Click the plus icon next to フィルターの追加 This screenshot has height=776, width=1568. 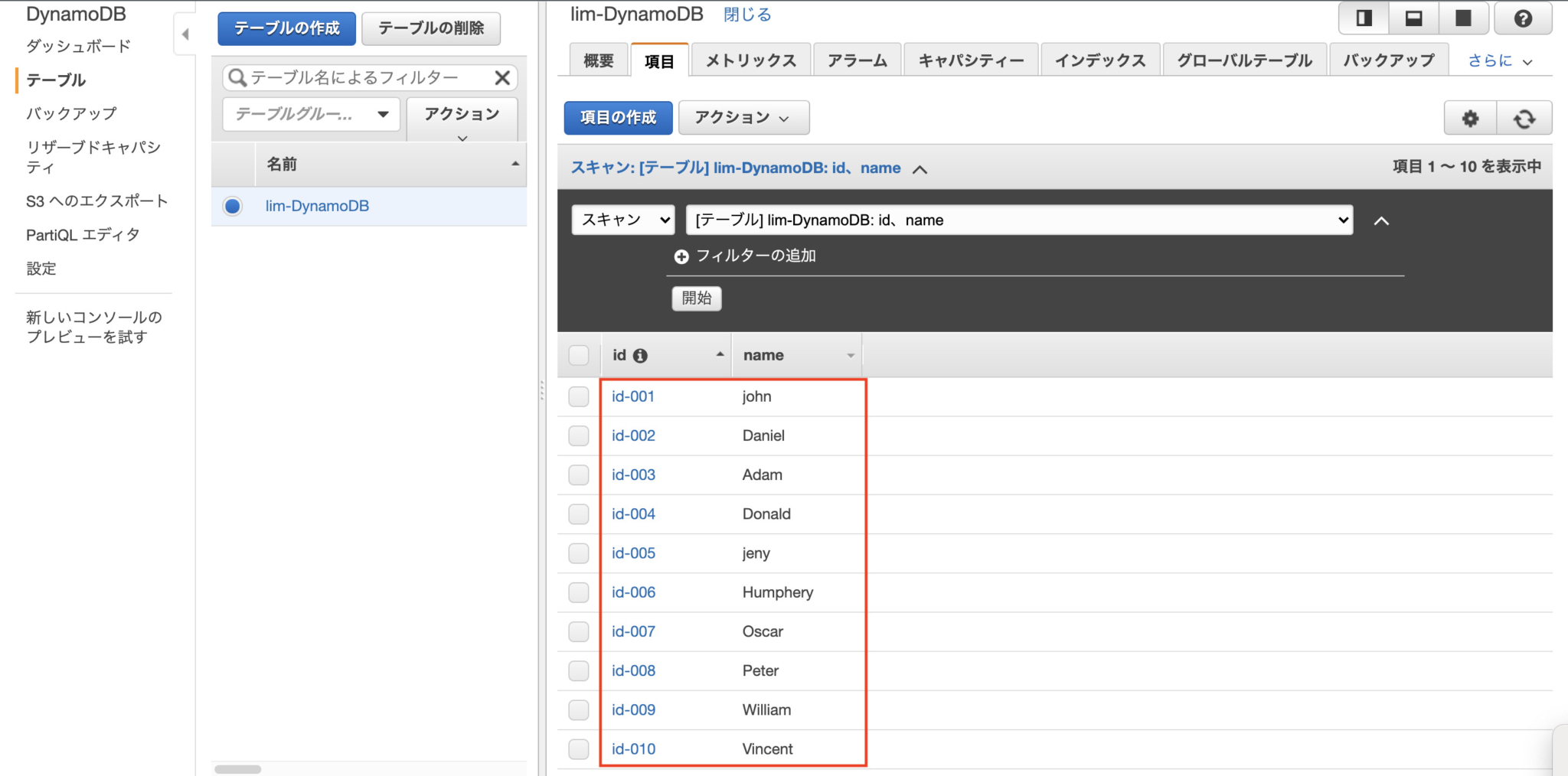pyautogui.click(x=681, y=256)
